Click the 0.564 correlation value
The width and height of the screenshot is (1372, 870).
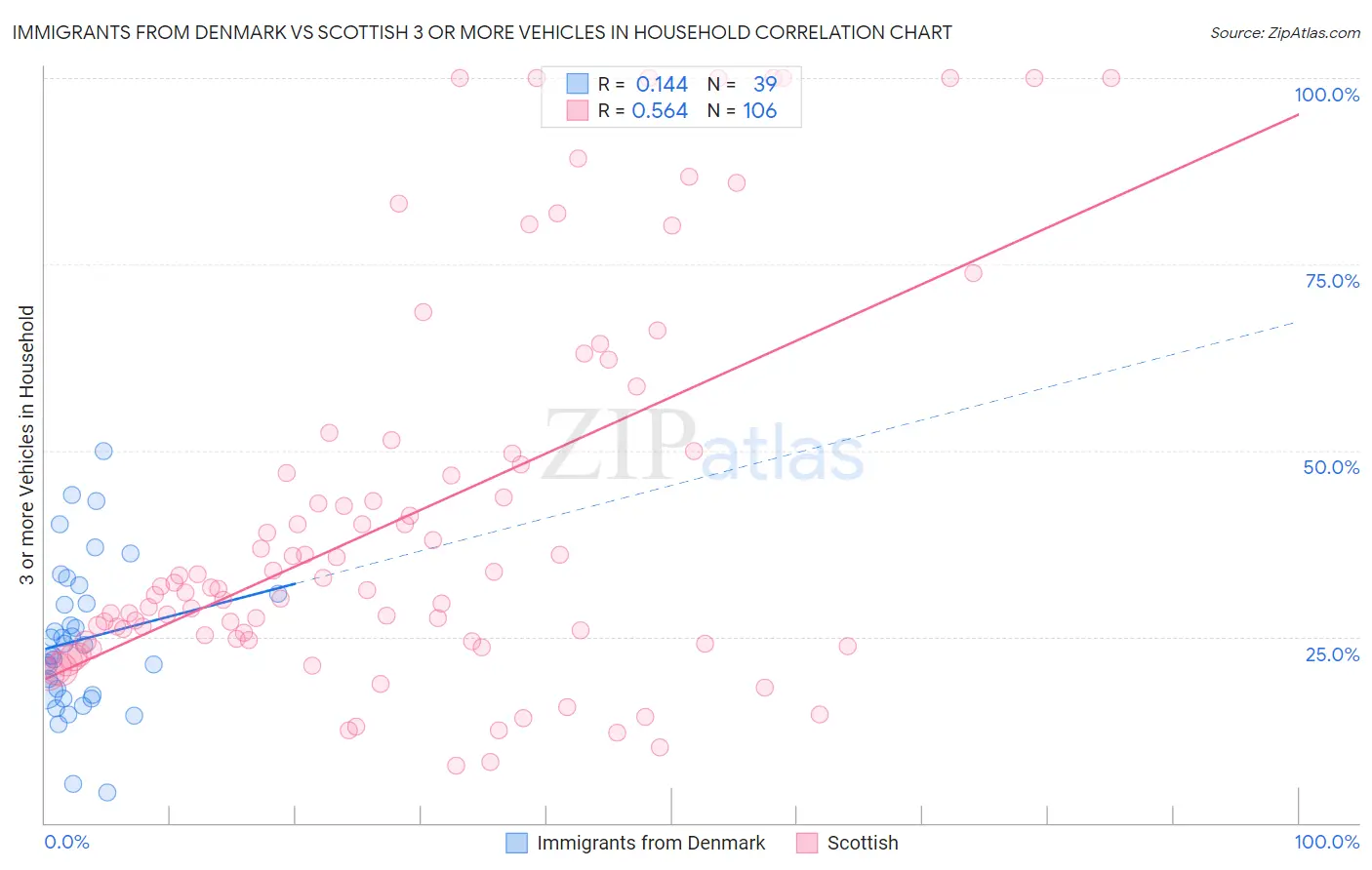pos(660,110)
